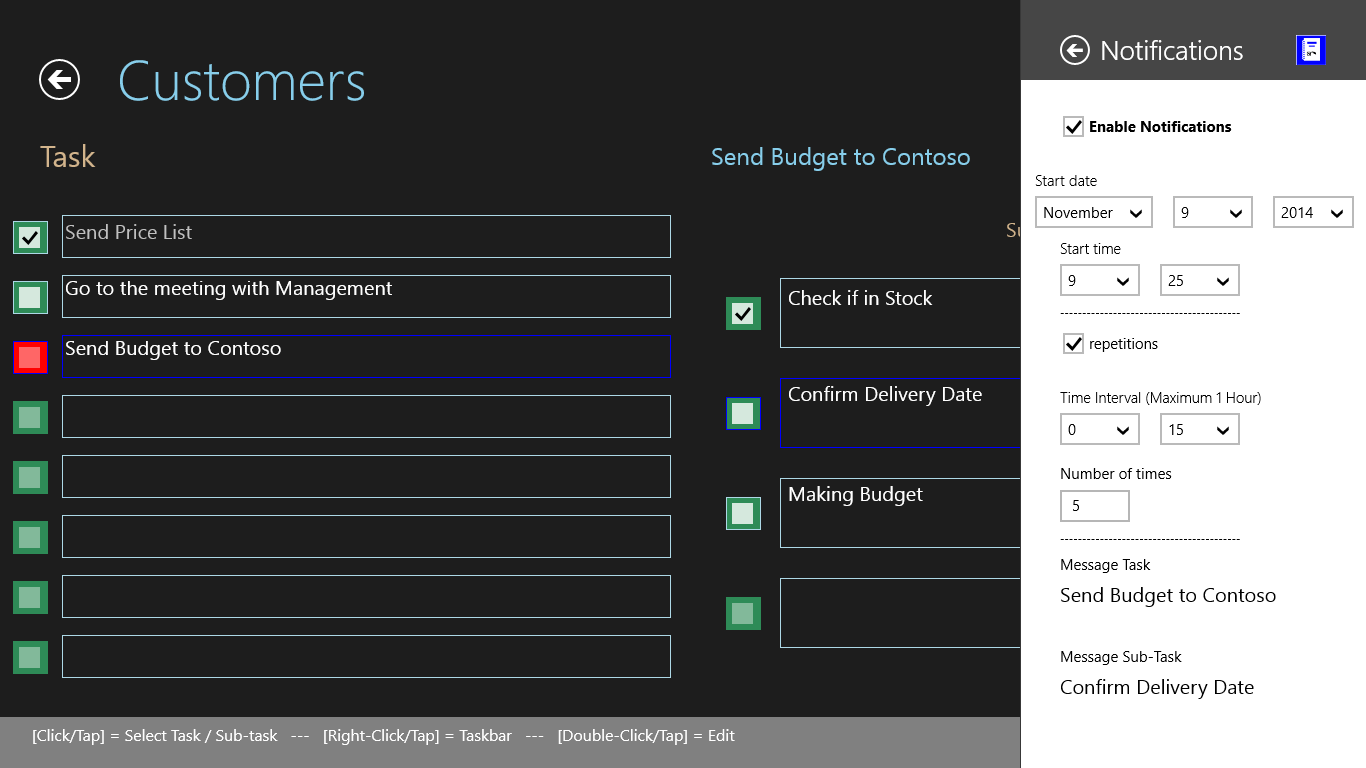
Task: Click the Number of times input field
Action: (1094, 506)
